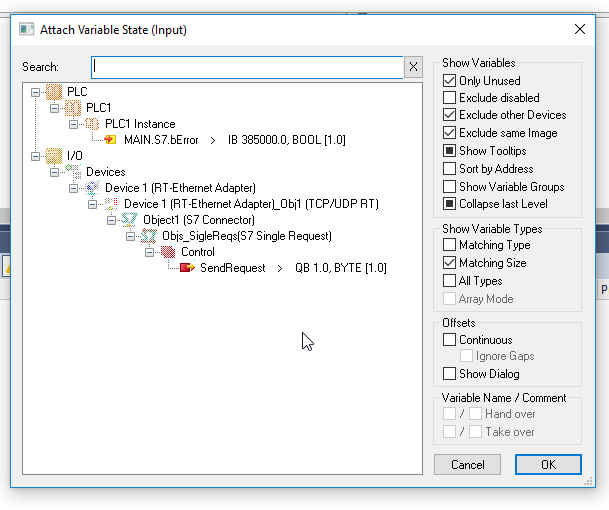609x510 pixels.
Task: Select Device 1 (RT-Ethernet Adapter) label
Action: (x=180, y=188)
